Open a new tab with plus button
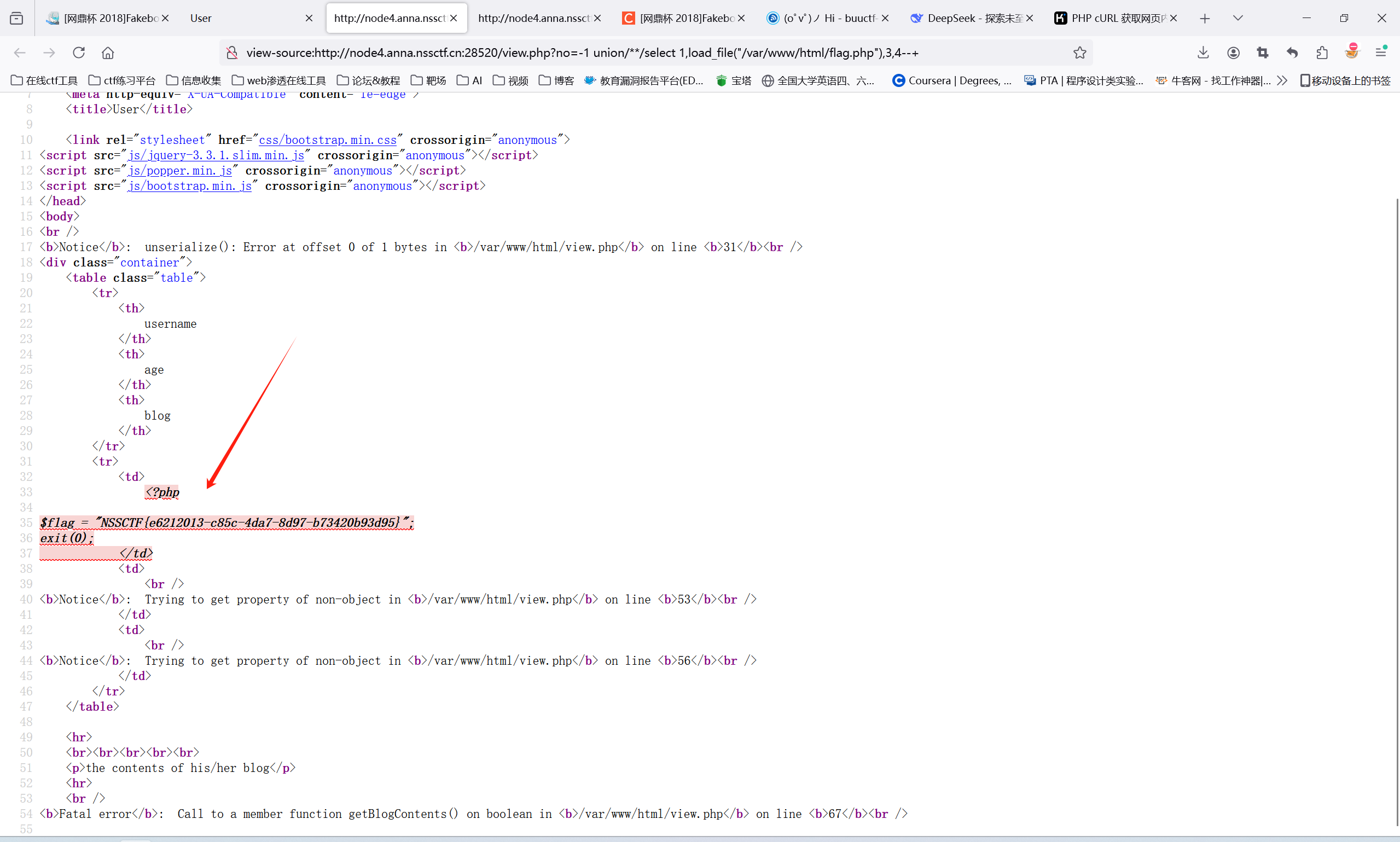 (1205, 18)
